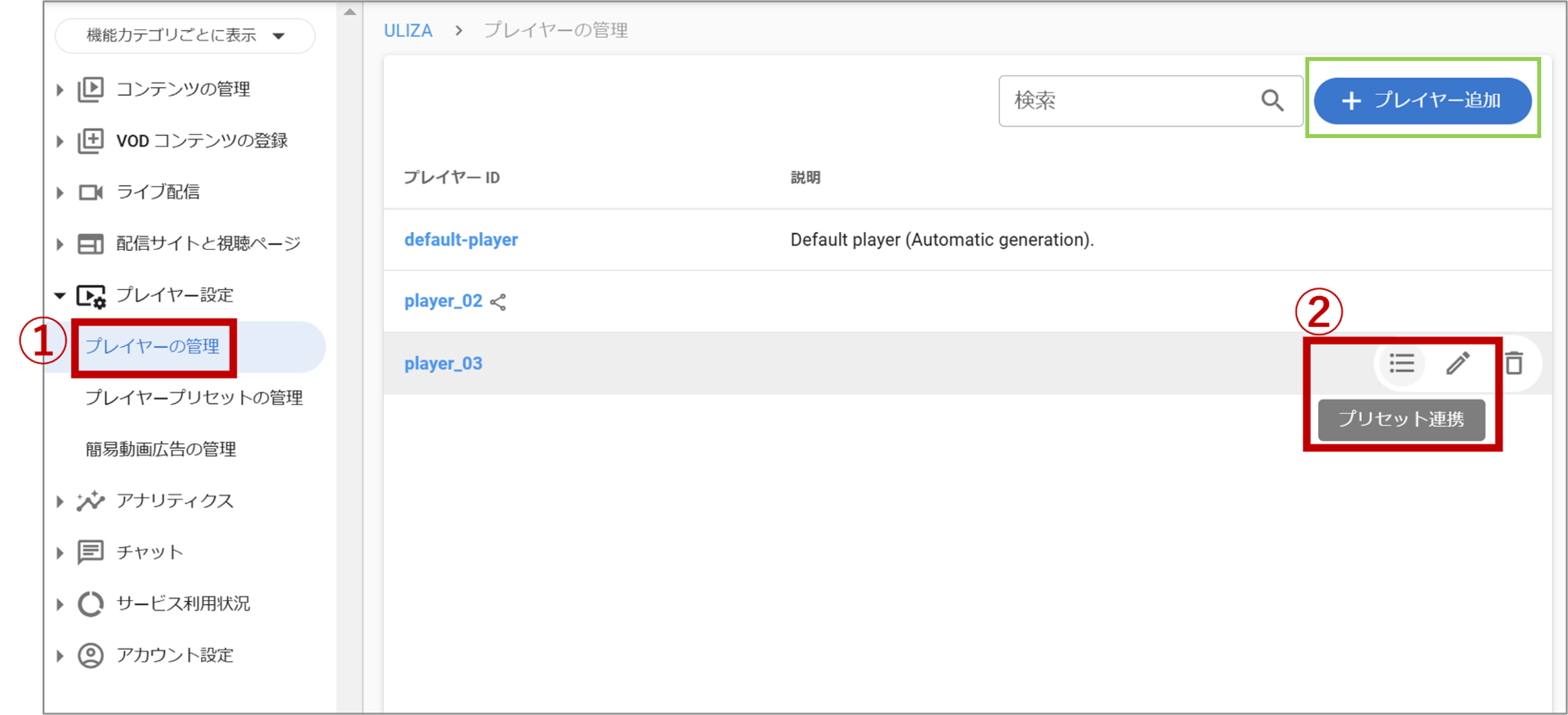The image size is (1568, 715).
Task: Select 配信サイトと視聴ページ menu label
Action: (209, 244)
